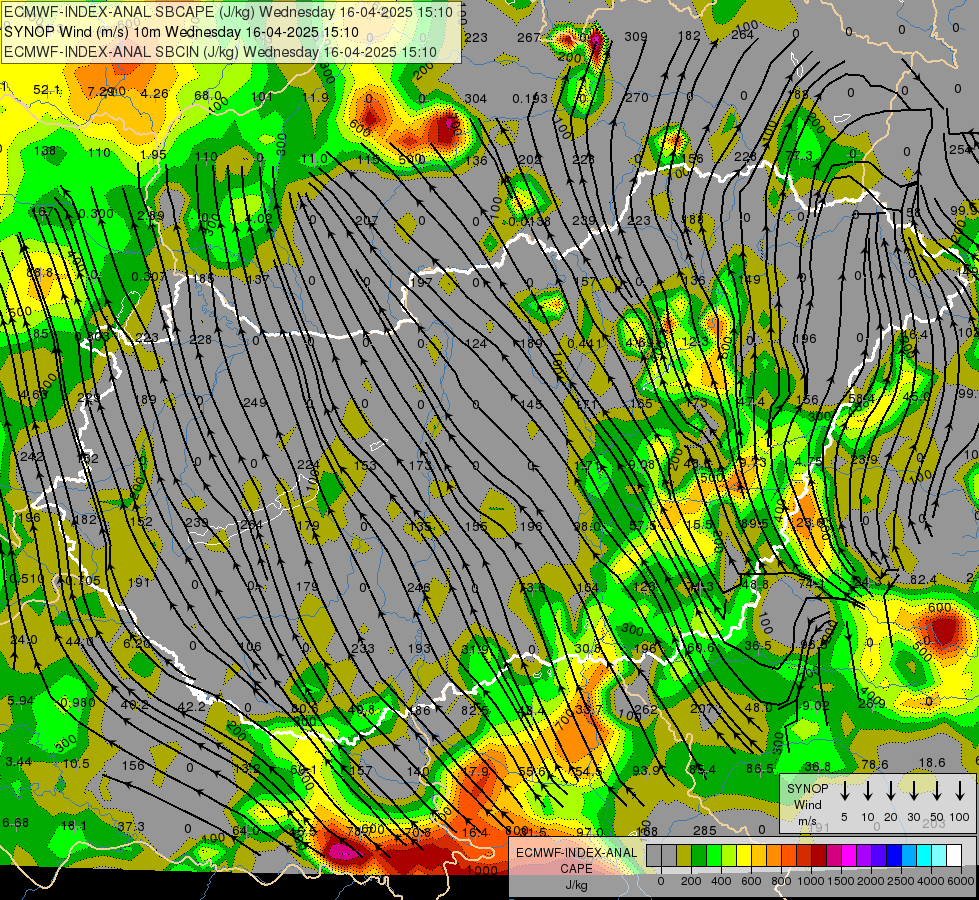Select the dark maroon swatch right of the 1000 tick
The image size is (979, 900).
point(820,856)
